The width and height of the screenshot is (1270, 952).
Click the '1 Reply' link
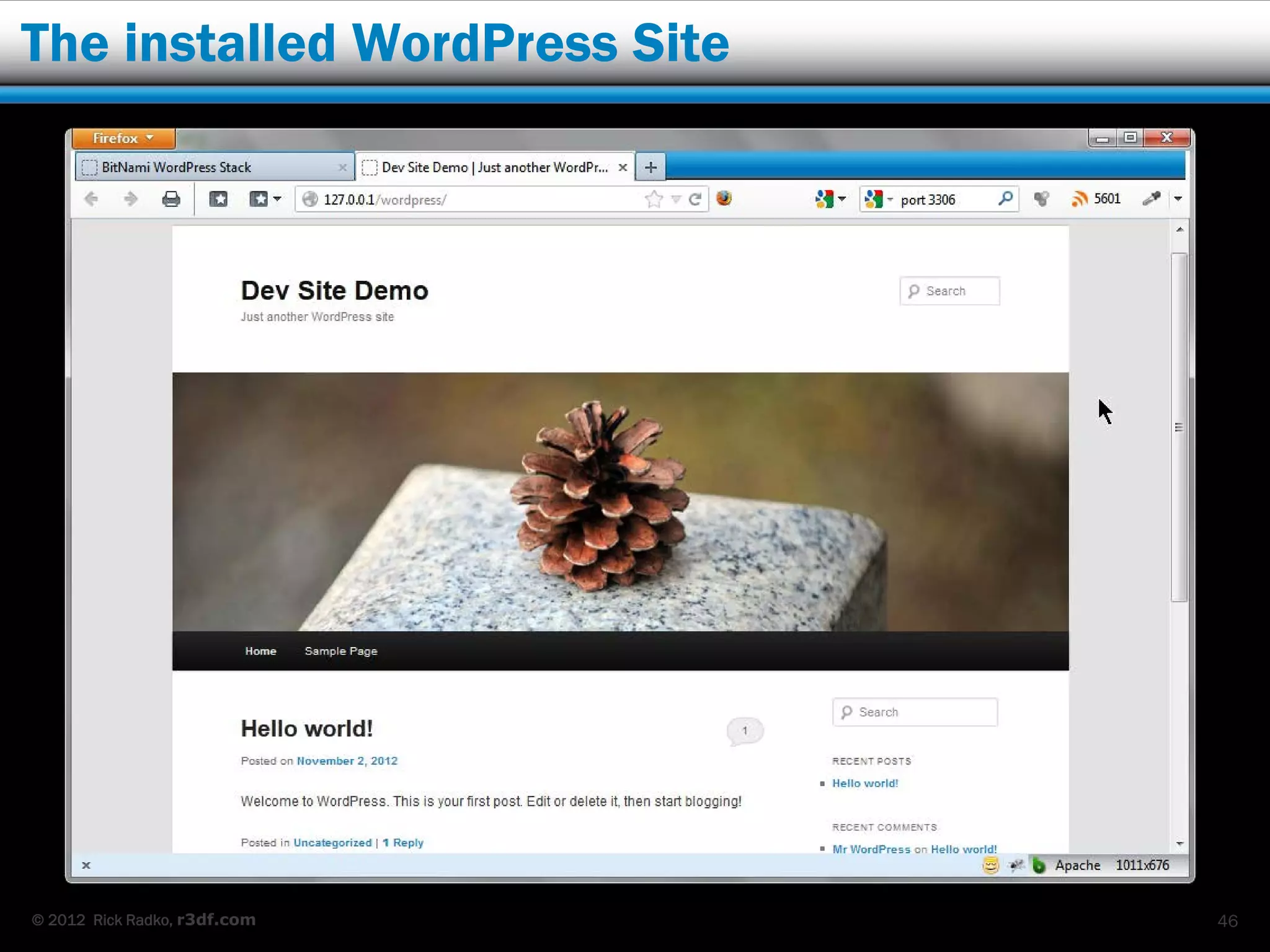(x=403, y=842)
